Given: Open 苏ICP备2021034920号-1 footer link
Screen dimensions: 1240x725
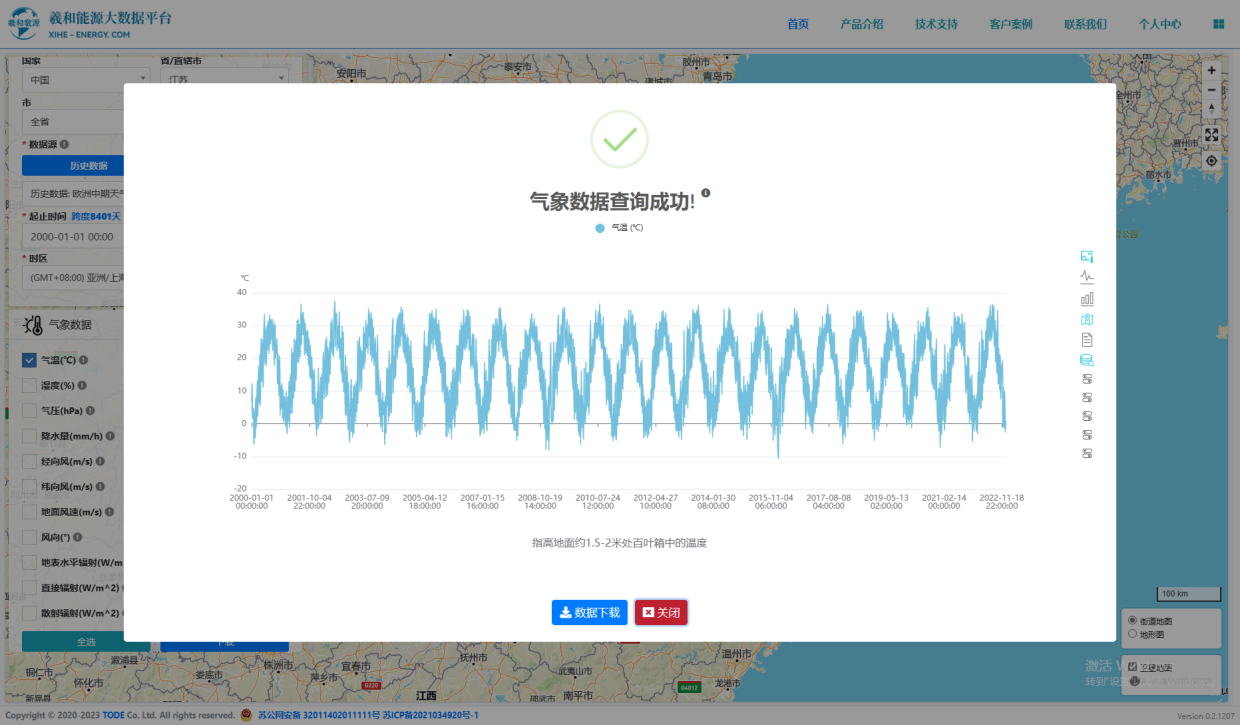Looking at the screenshot, I should [x=431, y=715].
